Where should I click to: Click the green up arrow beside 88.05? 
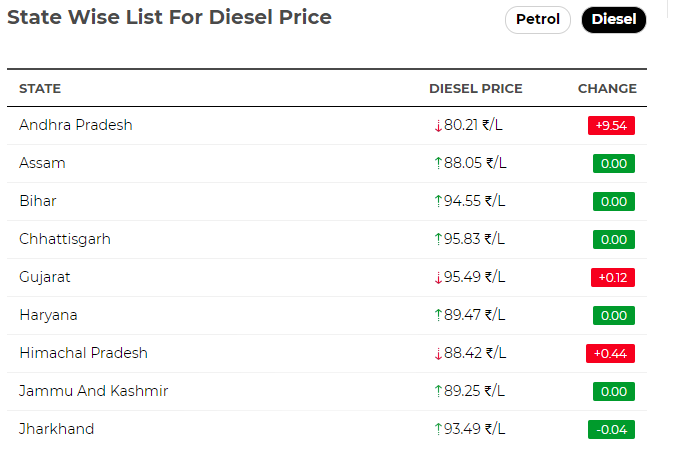tap(438, 163)
